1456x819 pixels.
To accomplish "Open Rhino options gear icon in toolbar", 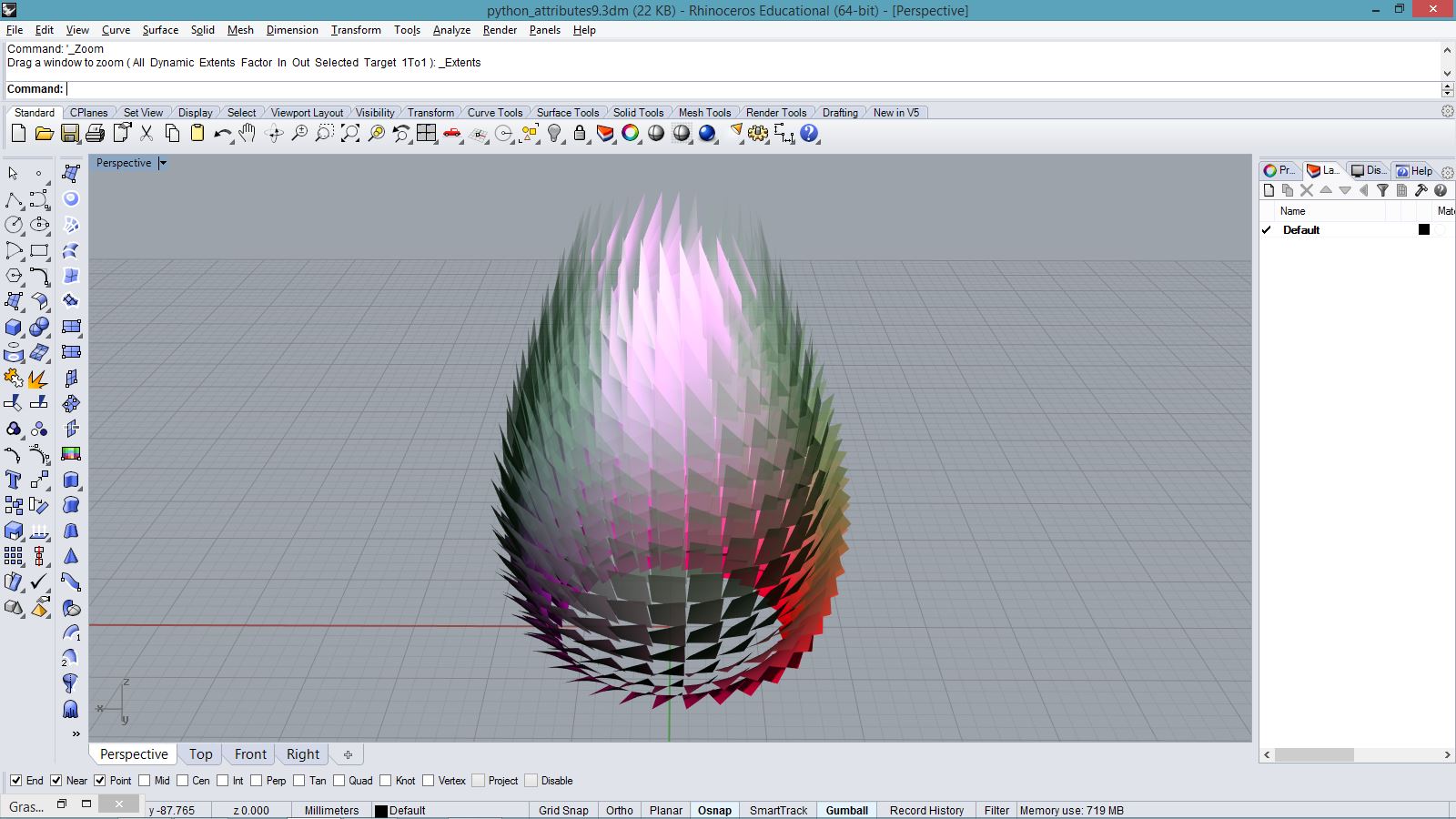I will tap(758, 134).
